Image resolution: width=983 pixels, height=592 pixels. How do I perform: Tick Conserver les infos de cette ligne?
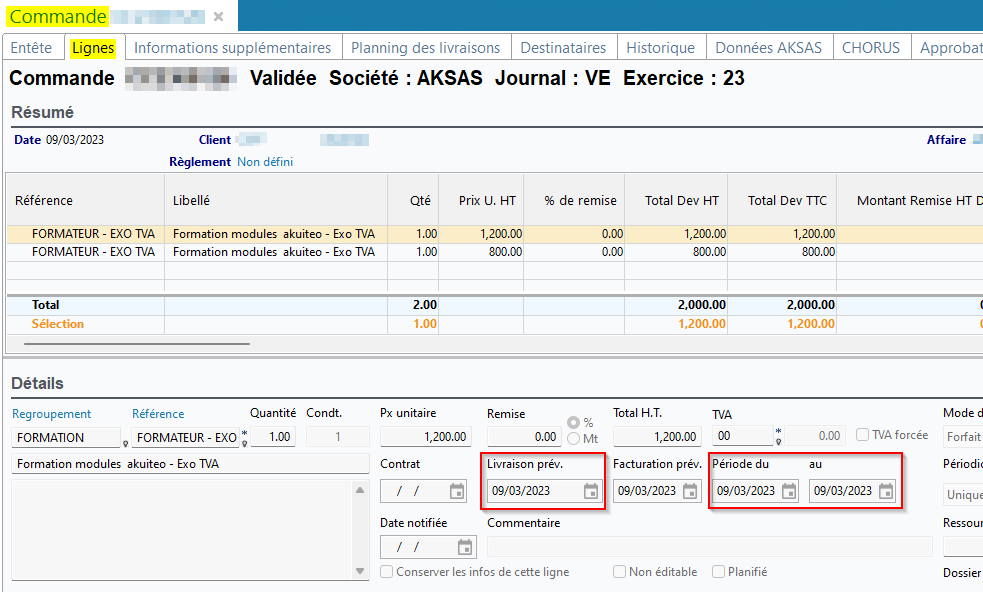point(387,572)
